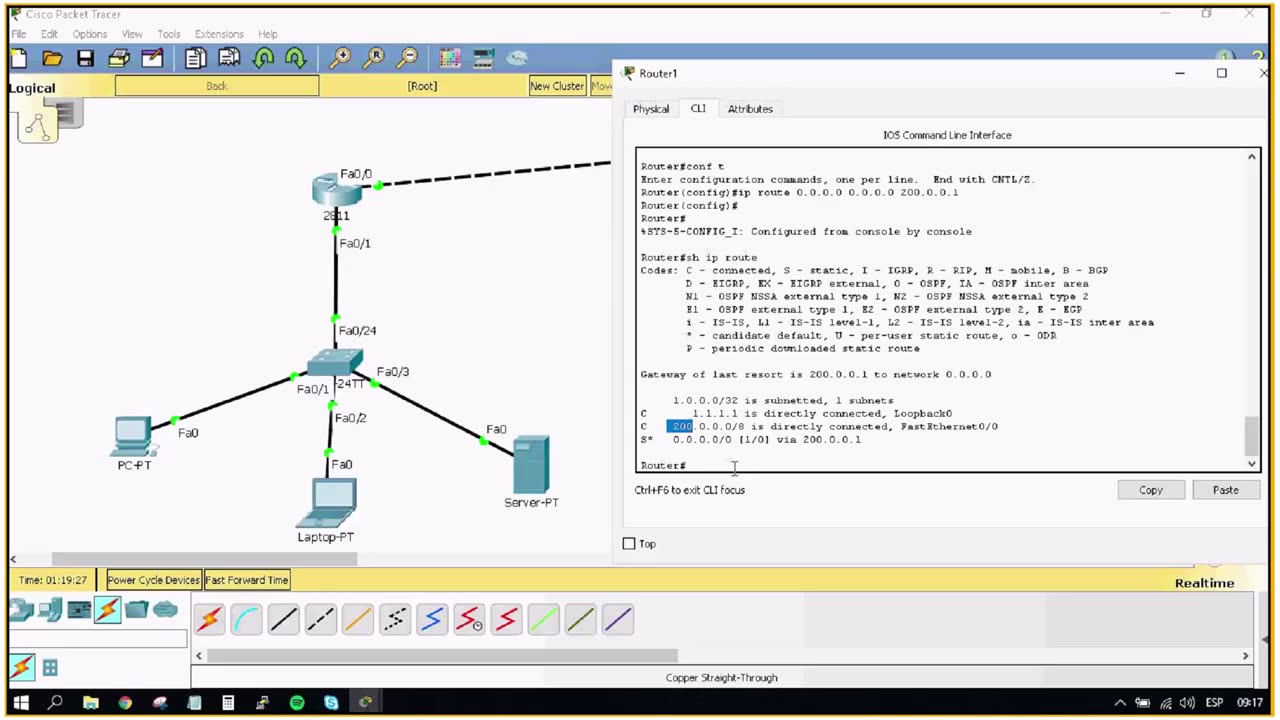This screenshot has height=720, width=1280.
Task: Click the Laptop-PT device
Action: (327, 503)
